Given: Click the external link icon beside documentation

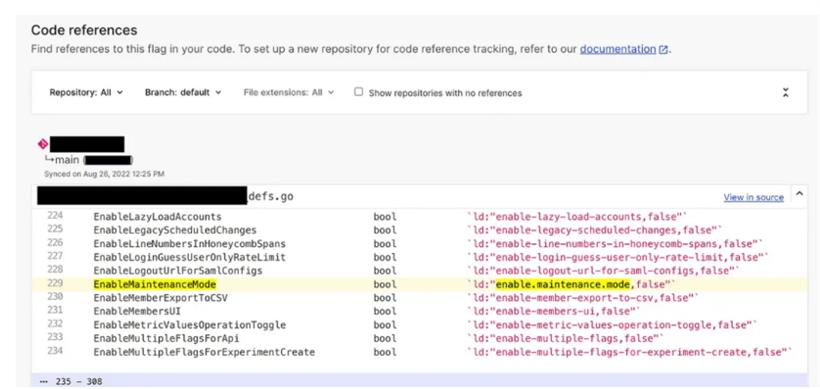Looking at the screenshot, I should 663,50.
